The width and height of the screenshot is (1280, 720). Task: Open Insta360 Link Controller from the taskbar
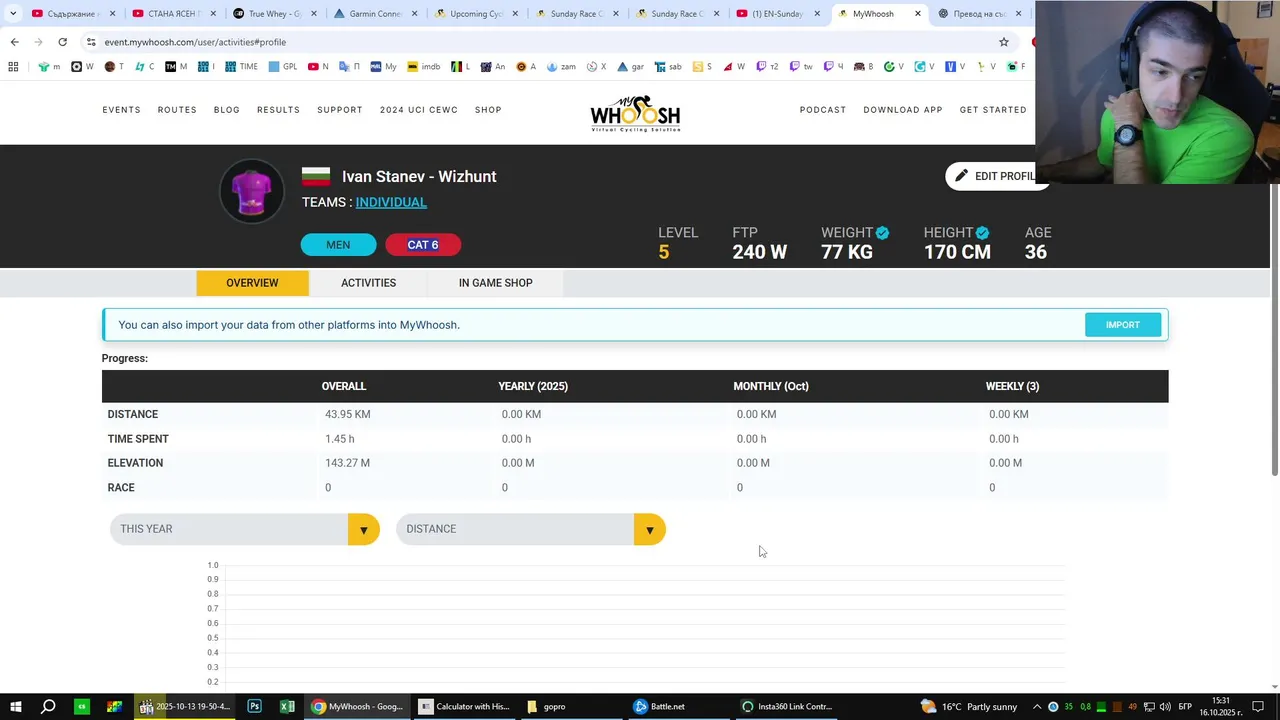coord(787,706)
